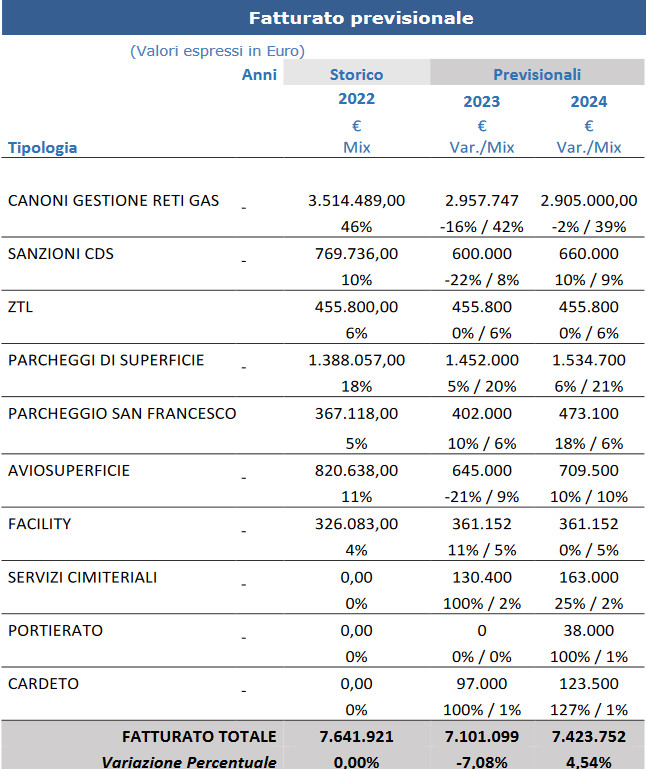Viewport: 647px width, 769px height.
Task: Click the SANZIONI CDS row label
Action: click(x=60, y=254)
